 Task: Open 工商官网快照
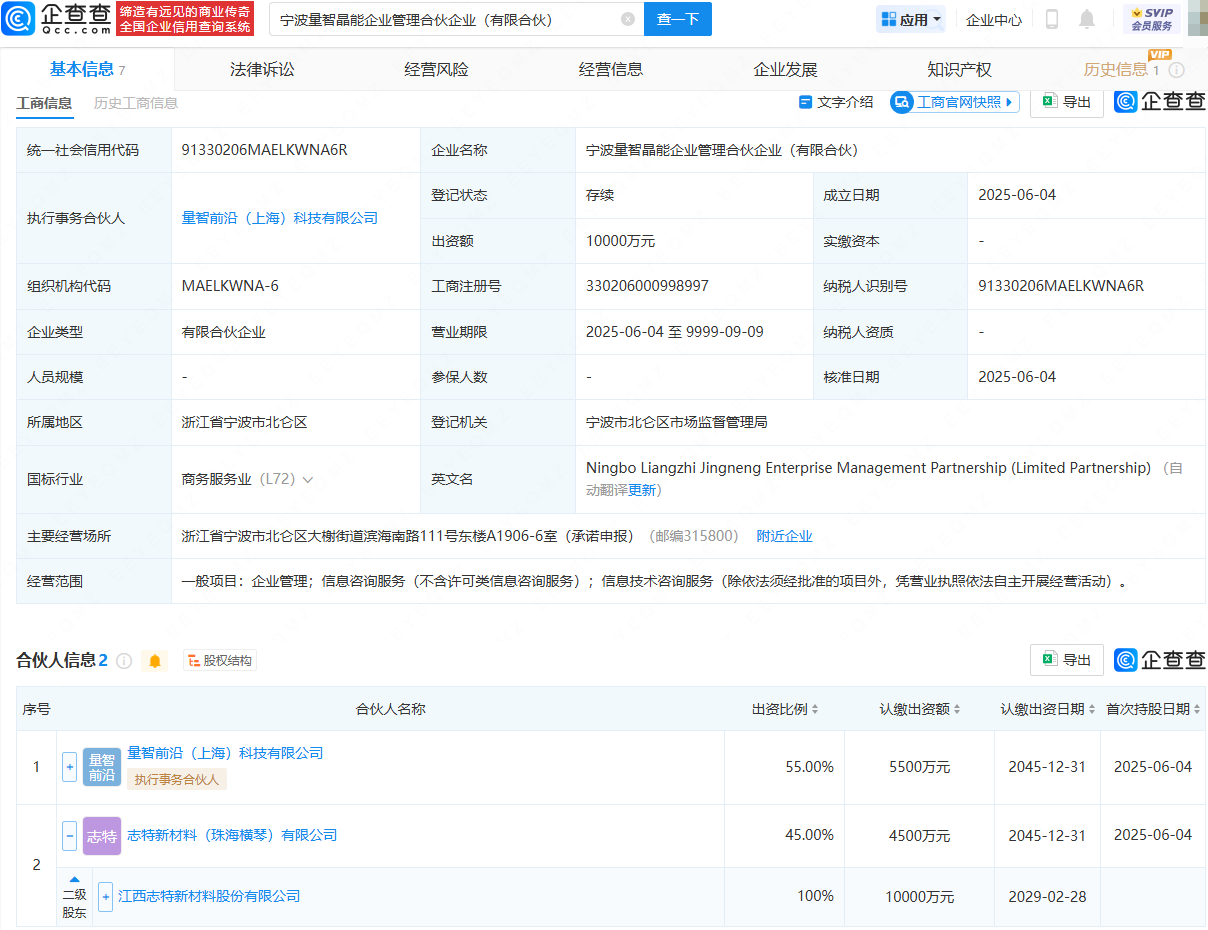pos(955,102)
